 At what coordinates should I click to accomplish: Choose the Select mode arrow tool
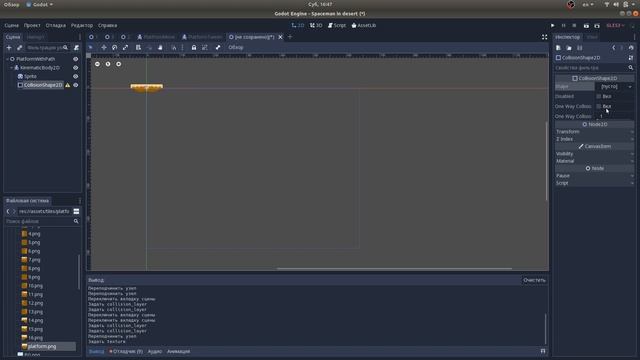(x=91, y=48)
